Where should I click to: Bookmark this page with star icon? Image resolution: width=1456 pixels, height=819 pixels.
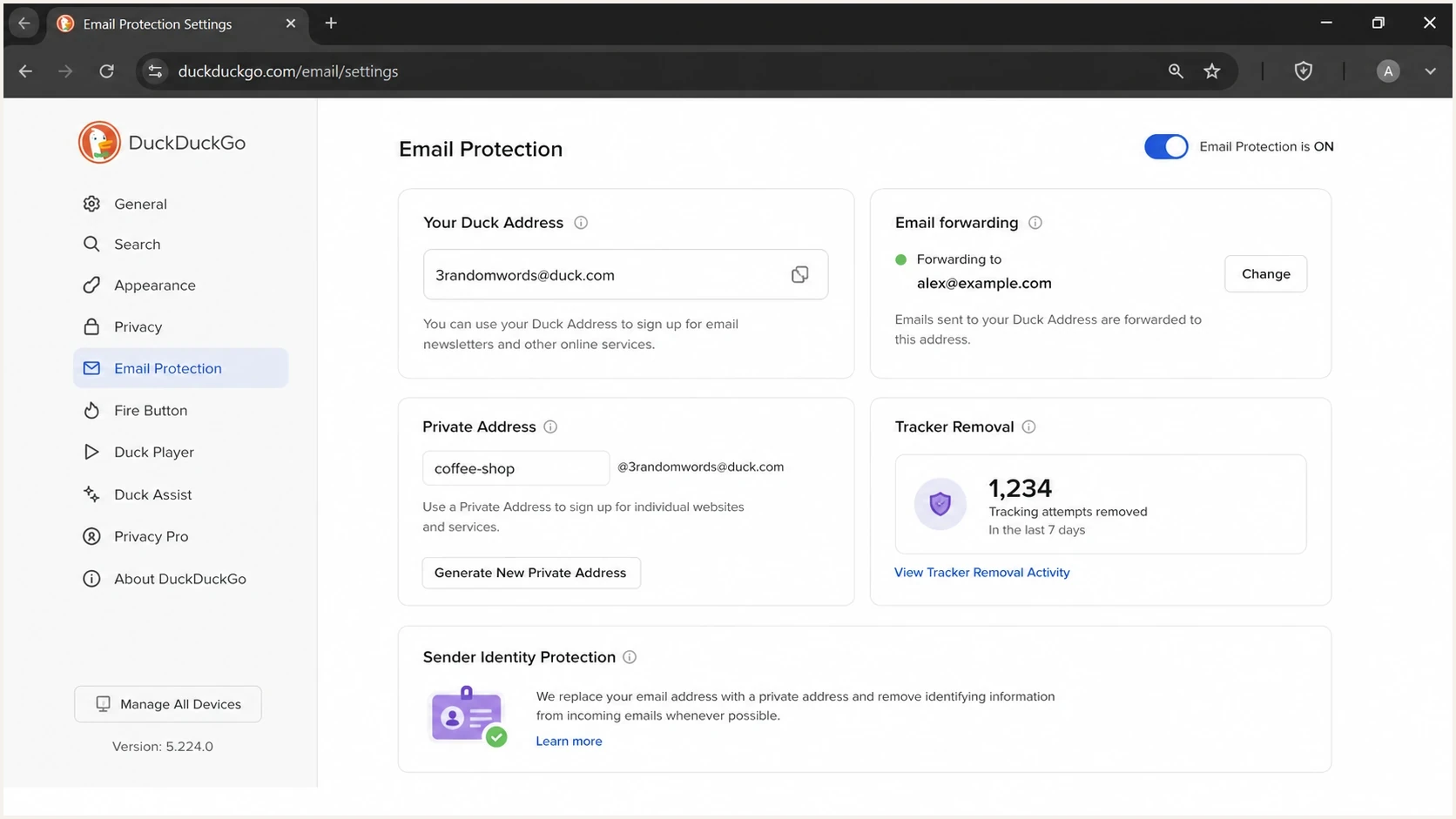click(x=1212, y=71)
